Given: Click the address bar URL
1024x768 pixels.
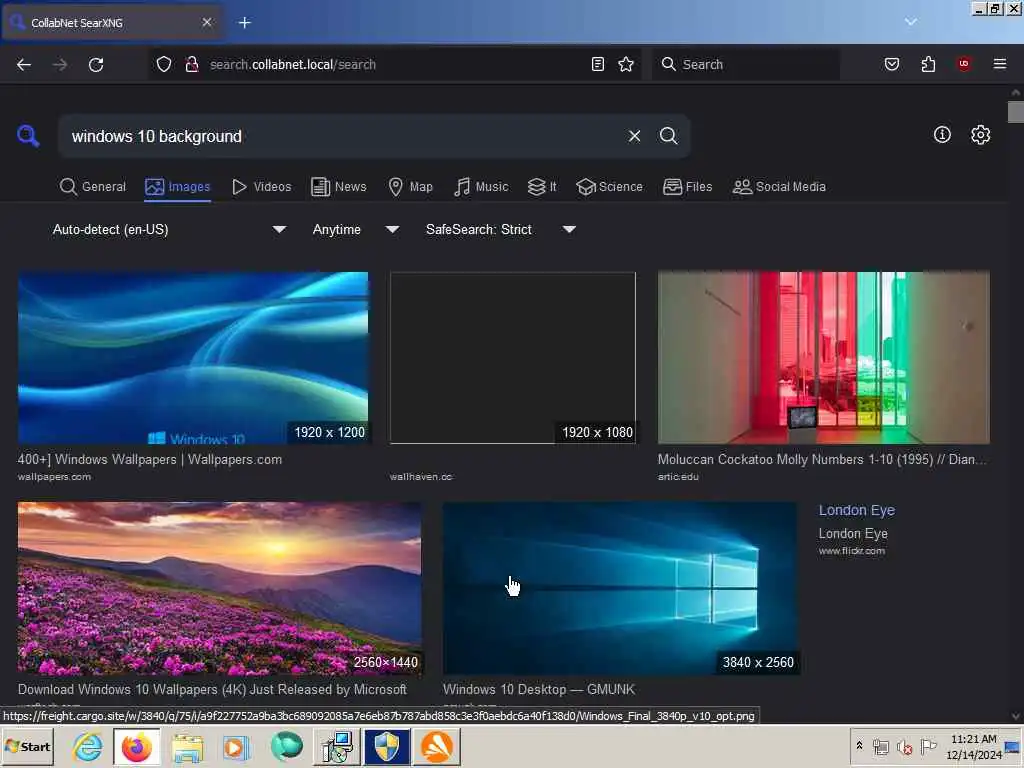Looking at the screenshot, I should tap(293, 64).
